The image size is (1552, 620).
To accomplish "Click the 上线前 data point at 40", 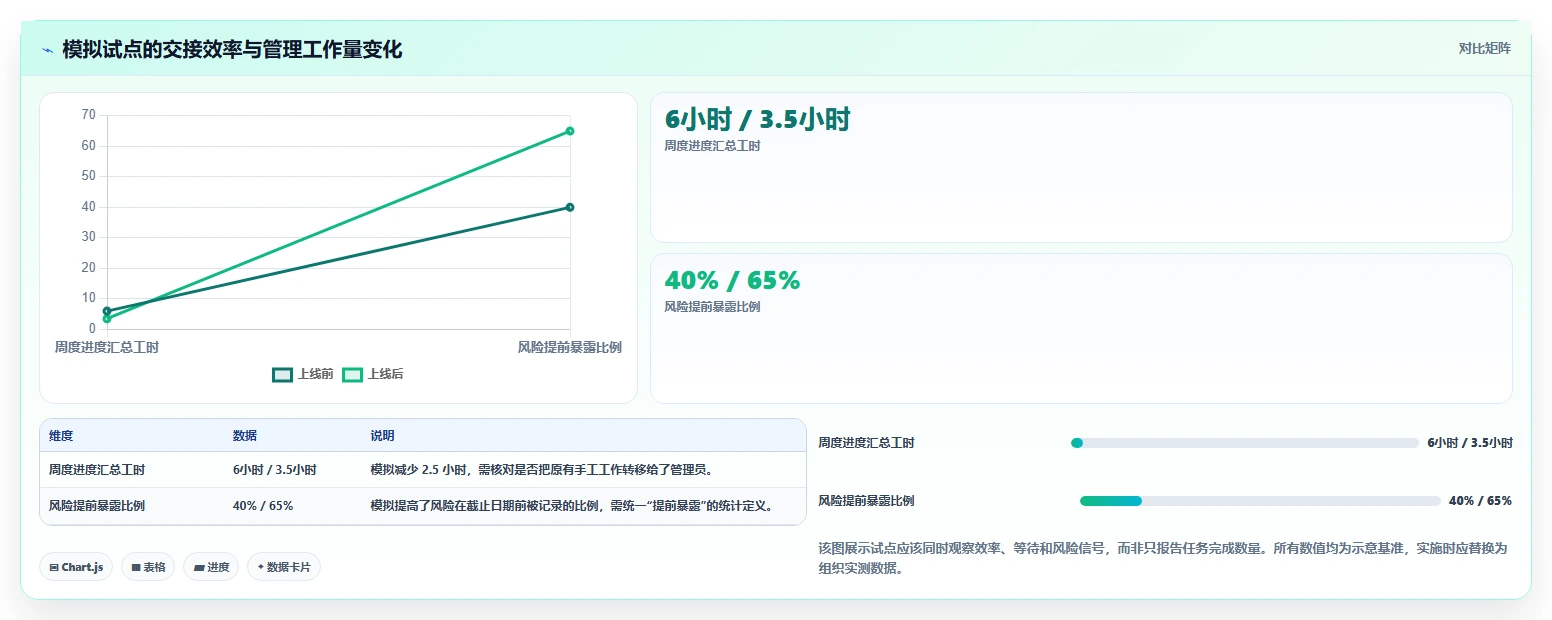I will coord(570,207).
